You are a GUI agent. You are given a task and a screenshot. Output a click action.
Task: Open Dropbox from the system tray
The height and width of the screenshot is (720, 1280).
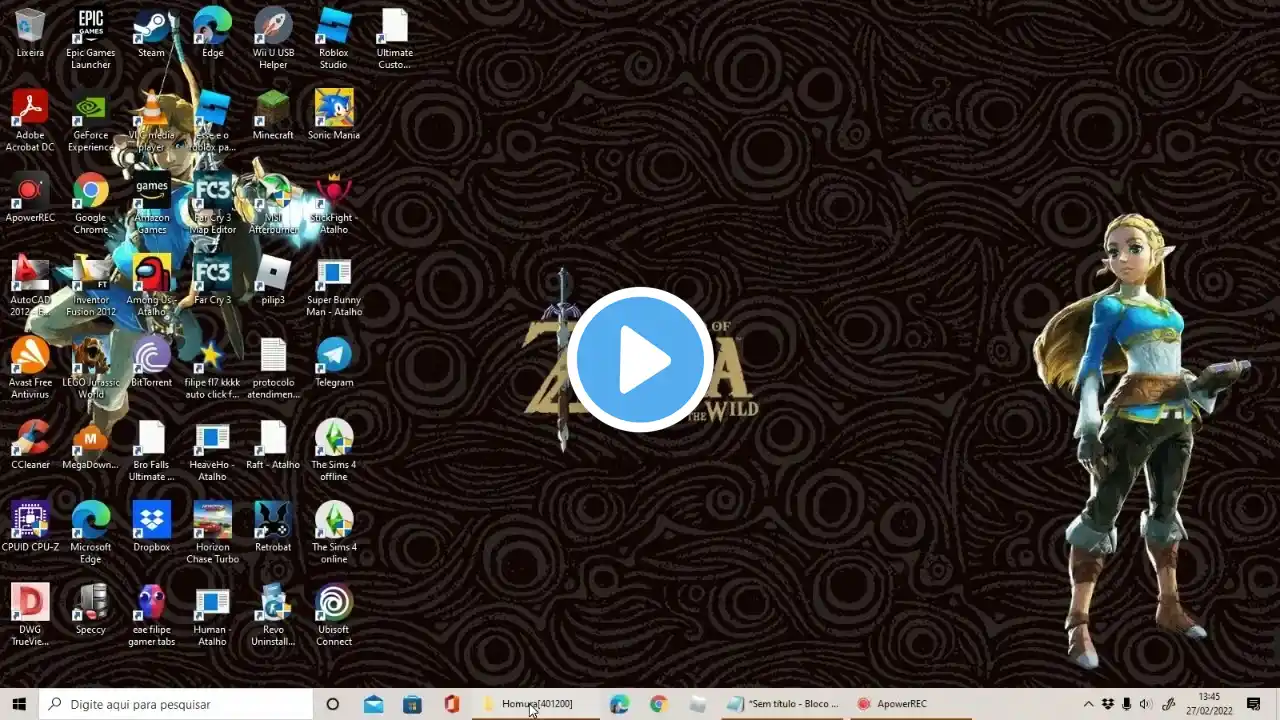(1108, 704)
